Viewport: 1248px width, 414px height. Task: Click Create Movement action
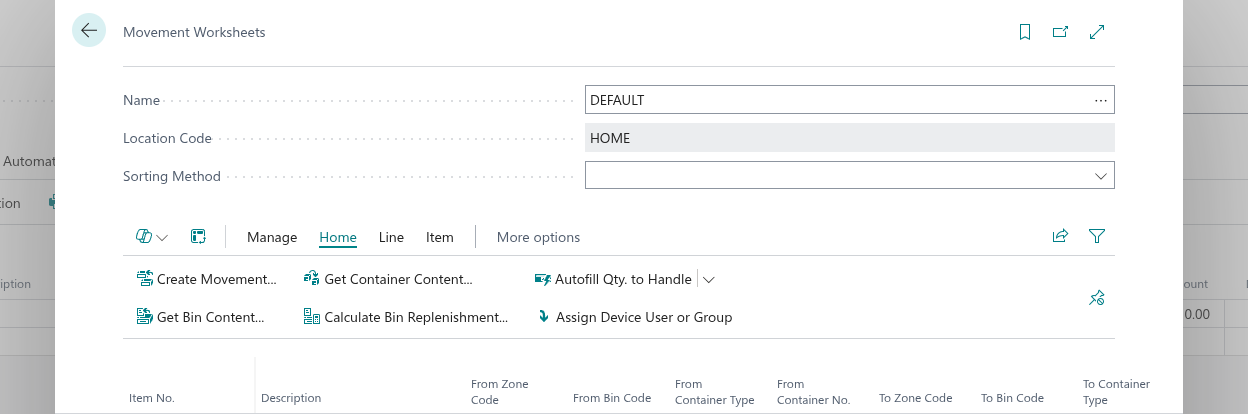click(206, 280)
